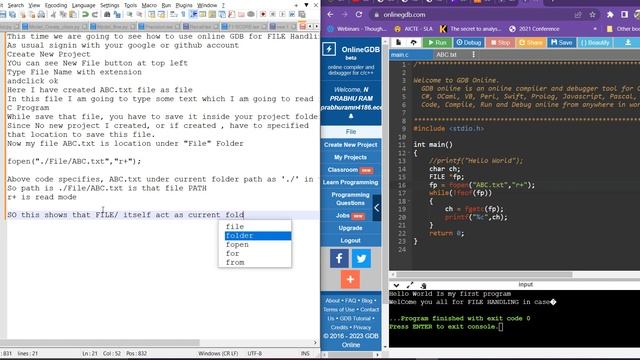Open the Replace dialog icon in Notepad++

coord(117,14)
